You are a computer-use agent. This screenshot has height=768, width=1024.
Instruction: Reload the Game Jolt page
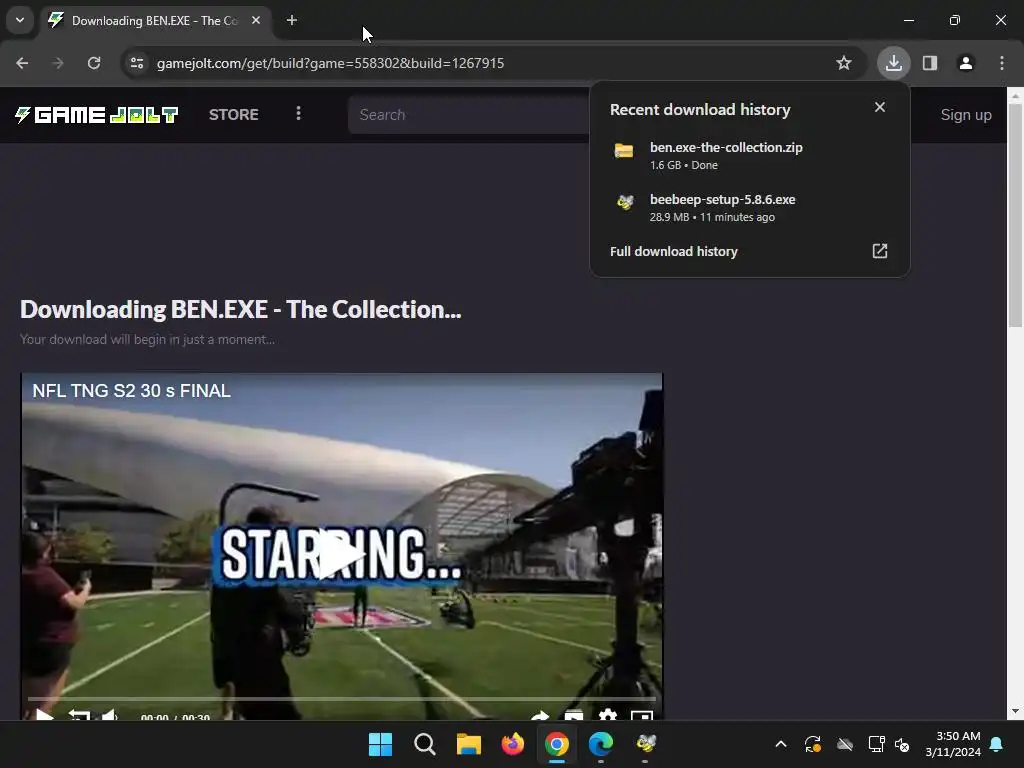click(x=94, y=63)
